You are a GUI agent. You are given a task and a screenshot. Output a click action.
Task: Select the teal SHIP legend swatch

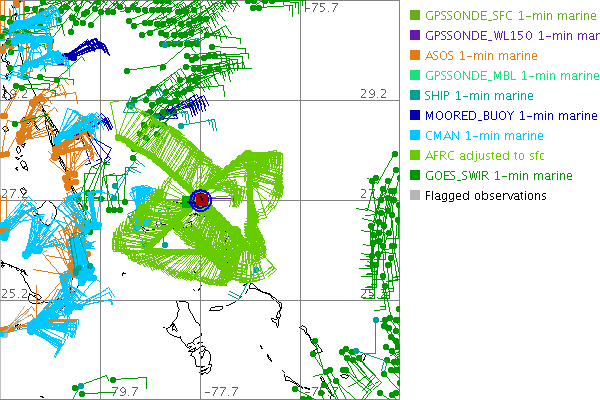pos(415,96)
